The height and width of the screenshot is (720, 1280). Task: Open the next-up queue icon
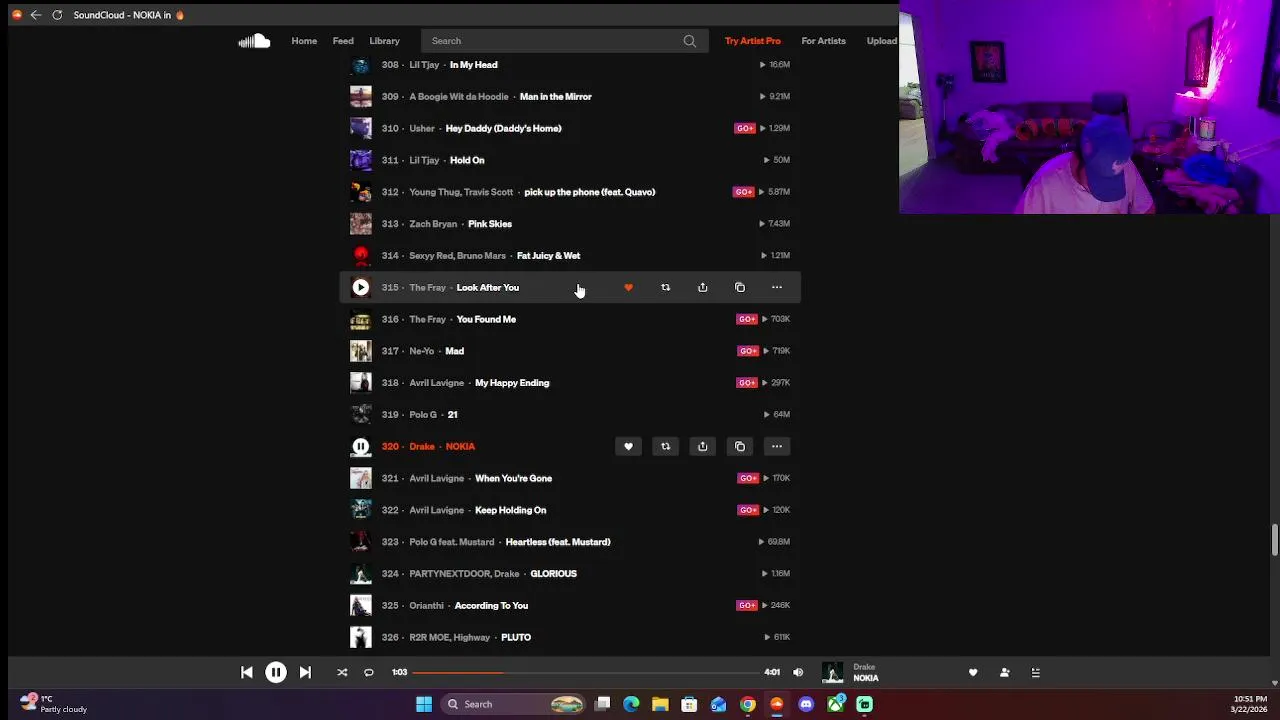(1036, 673)
